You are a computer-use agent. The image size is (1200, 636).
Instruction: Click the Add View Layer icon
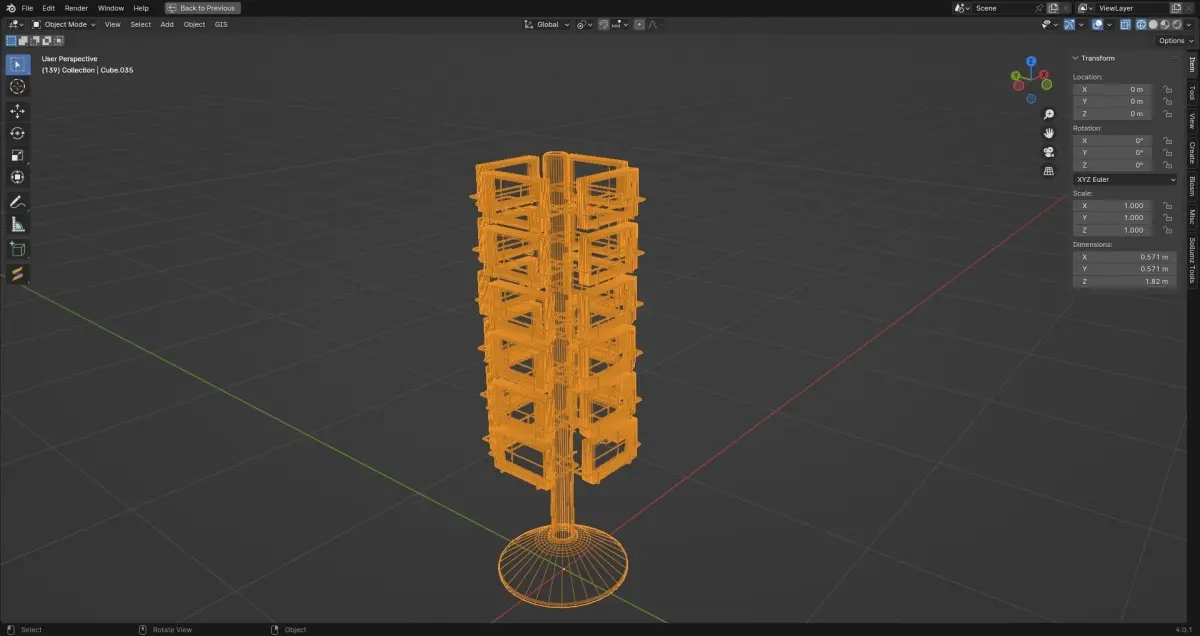tap(1176, 8)
